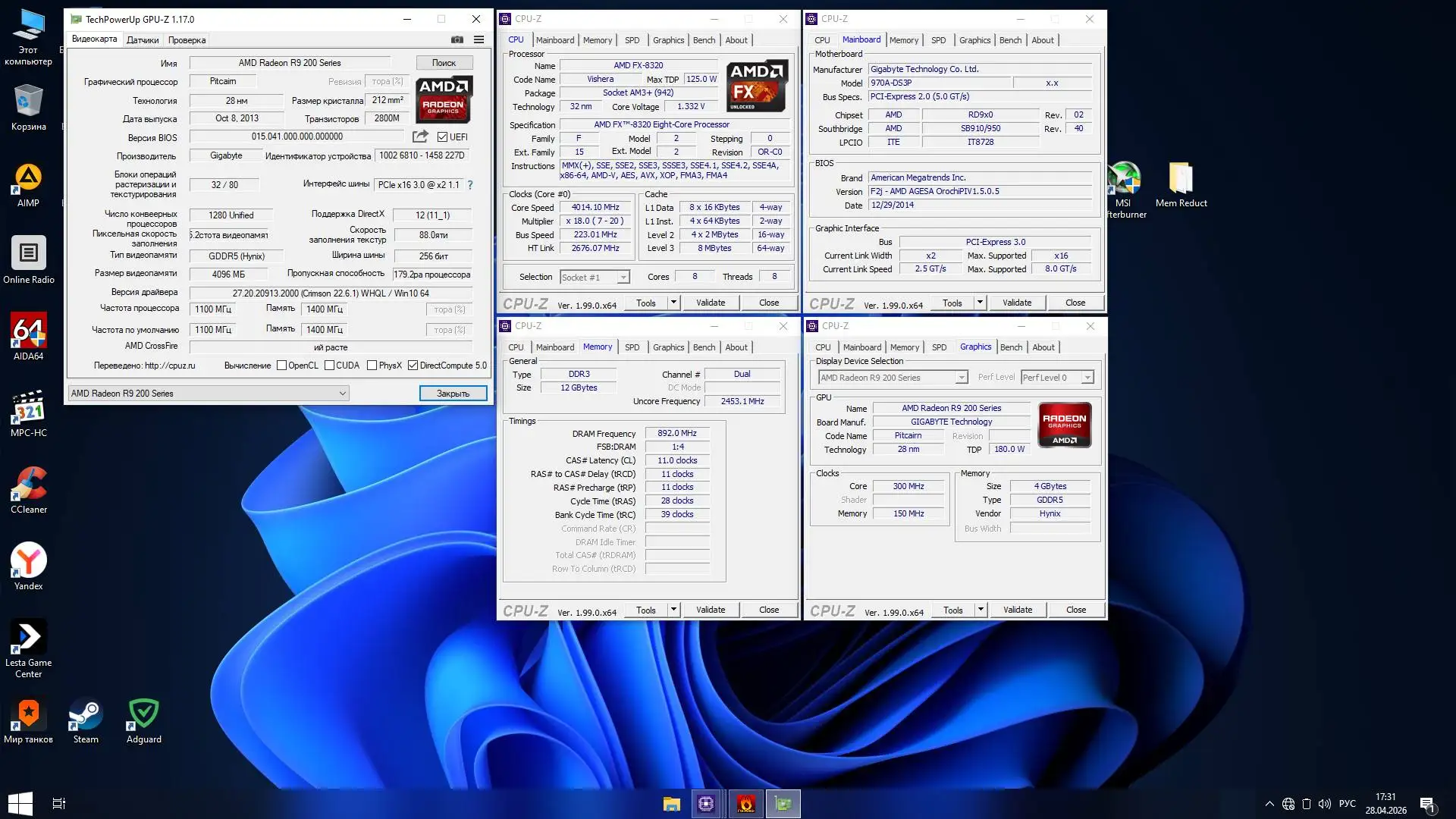Image resolution: width=1456 pixels, height=819 pixels.
Task: Open Bench tab in Mainboard CPU-Z window
Action: (1010, 40)
